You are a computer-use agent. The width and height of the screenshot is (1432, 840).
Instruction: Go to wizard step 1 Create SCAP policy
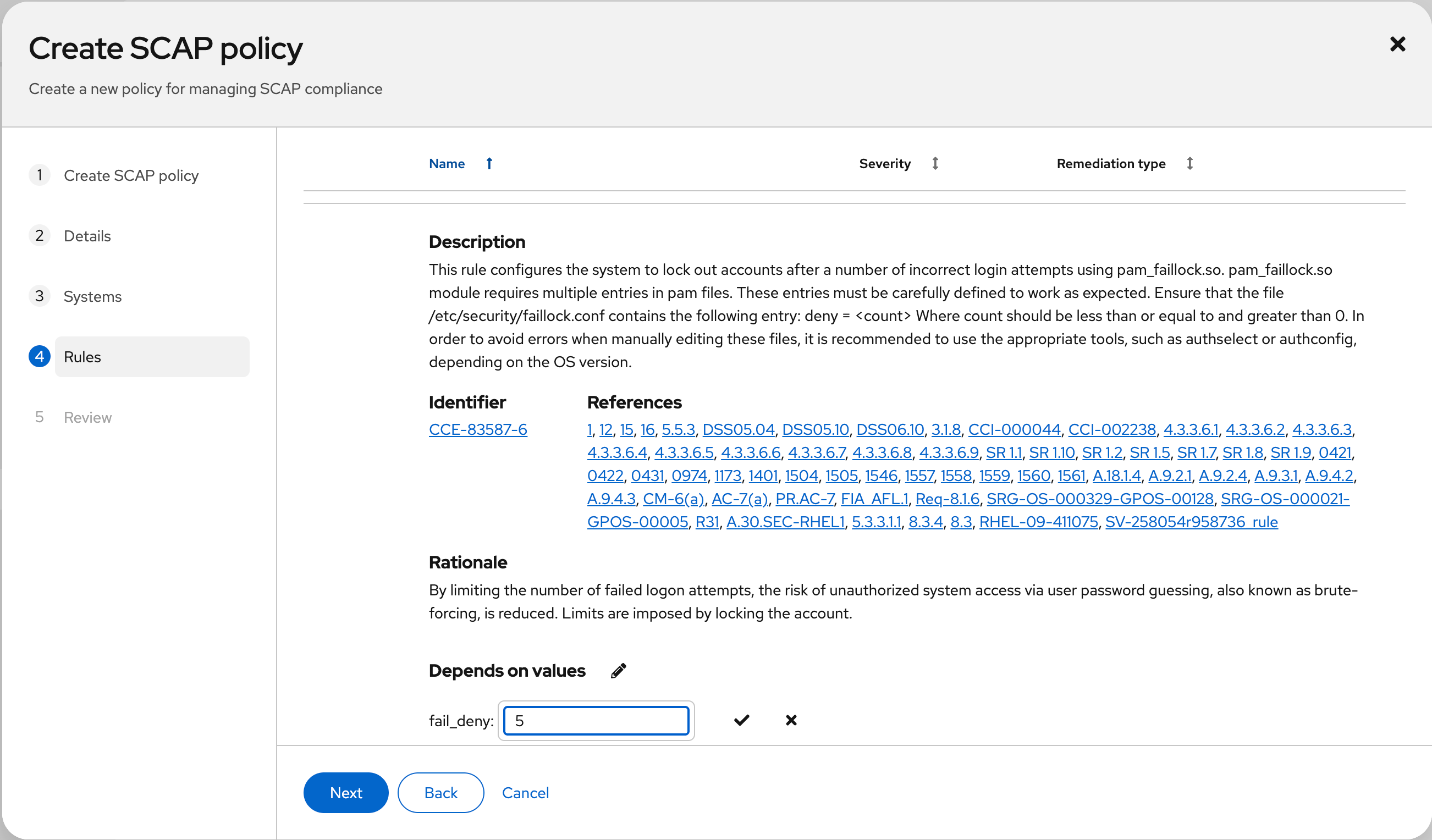[x=131, y=175]
